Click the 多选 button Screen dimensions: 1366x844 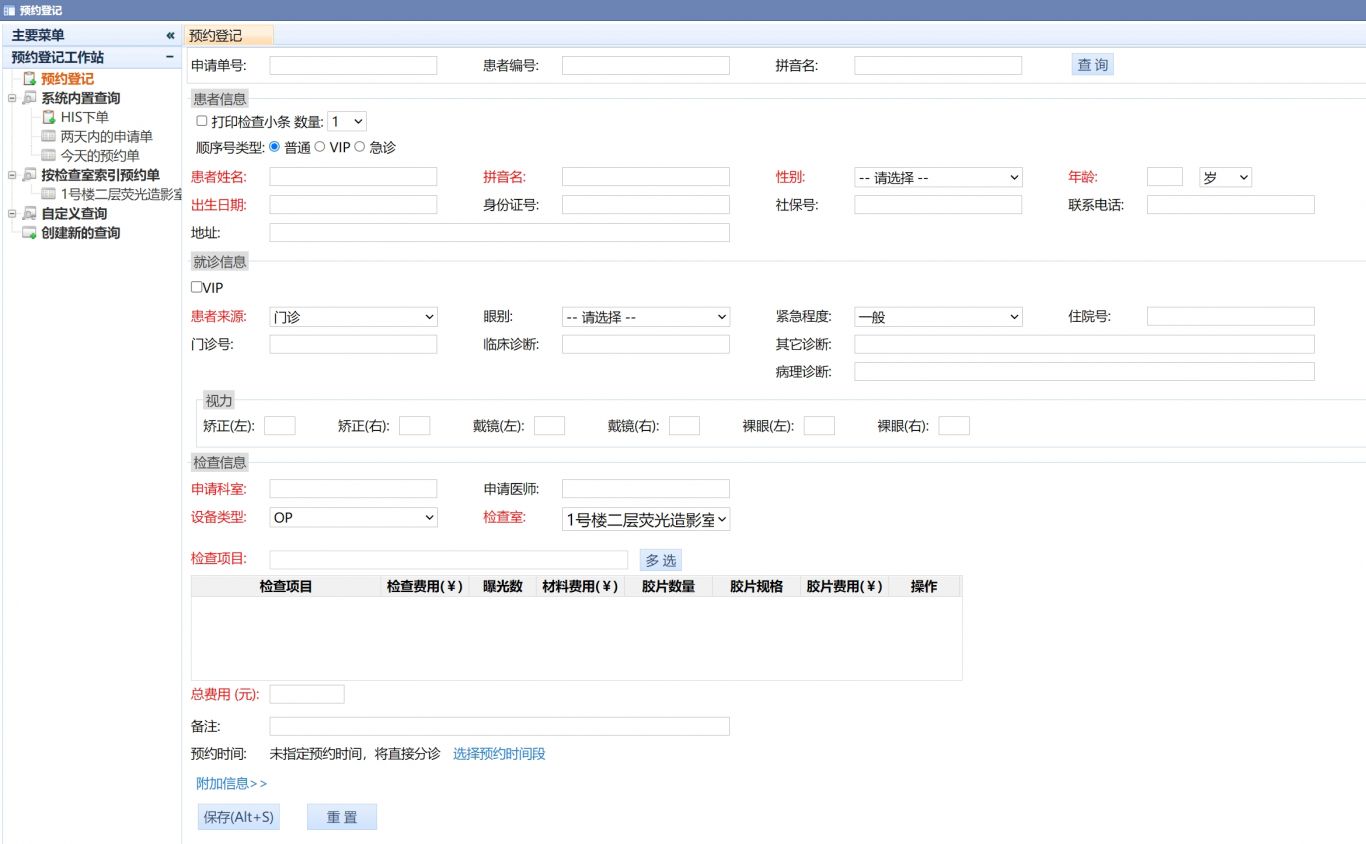click(660, 560)
